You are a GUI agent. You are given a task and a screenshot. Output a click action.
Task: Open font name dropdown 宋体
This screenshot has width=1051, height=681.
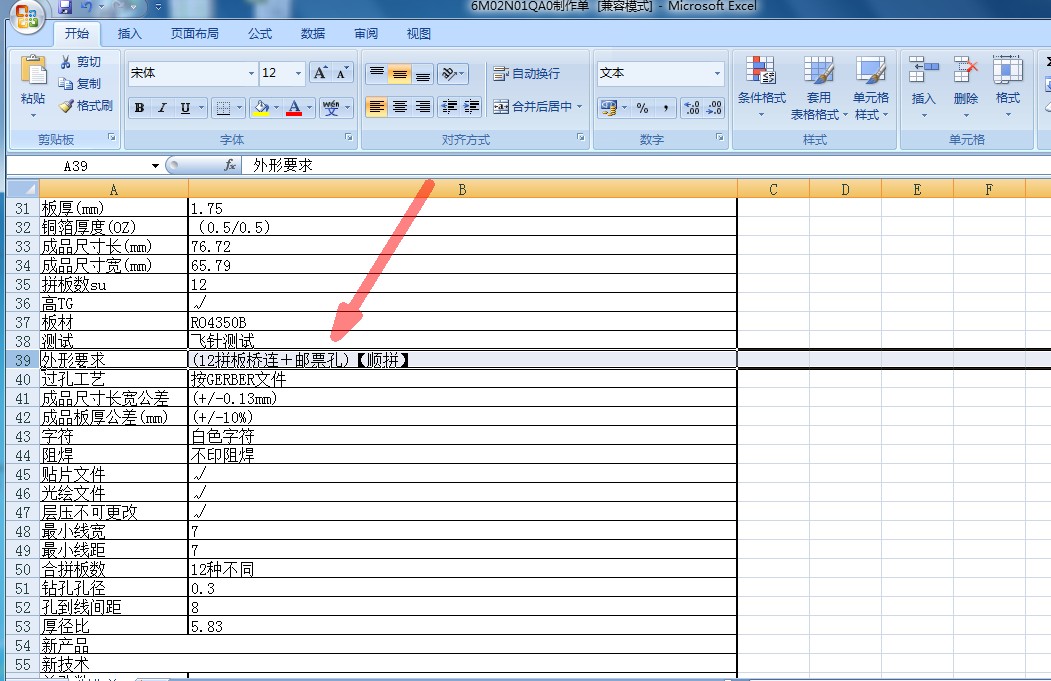pos(251,73)
